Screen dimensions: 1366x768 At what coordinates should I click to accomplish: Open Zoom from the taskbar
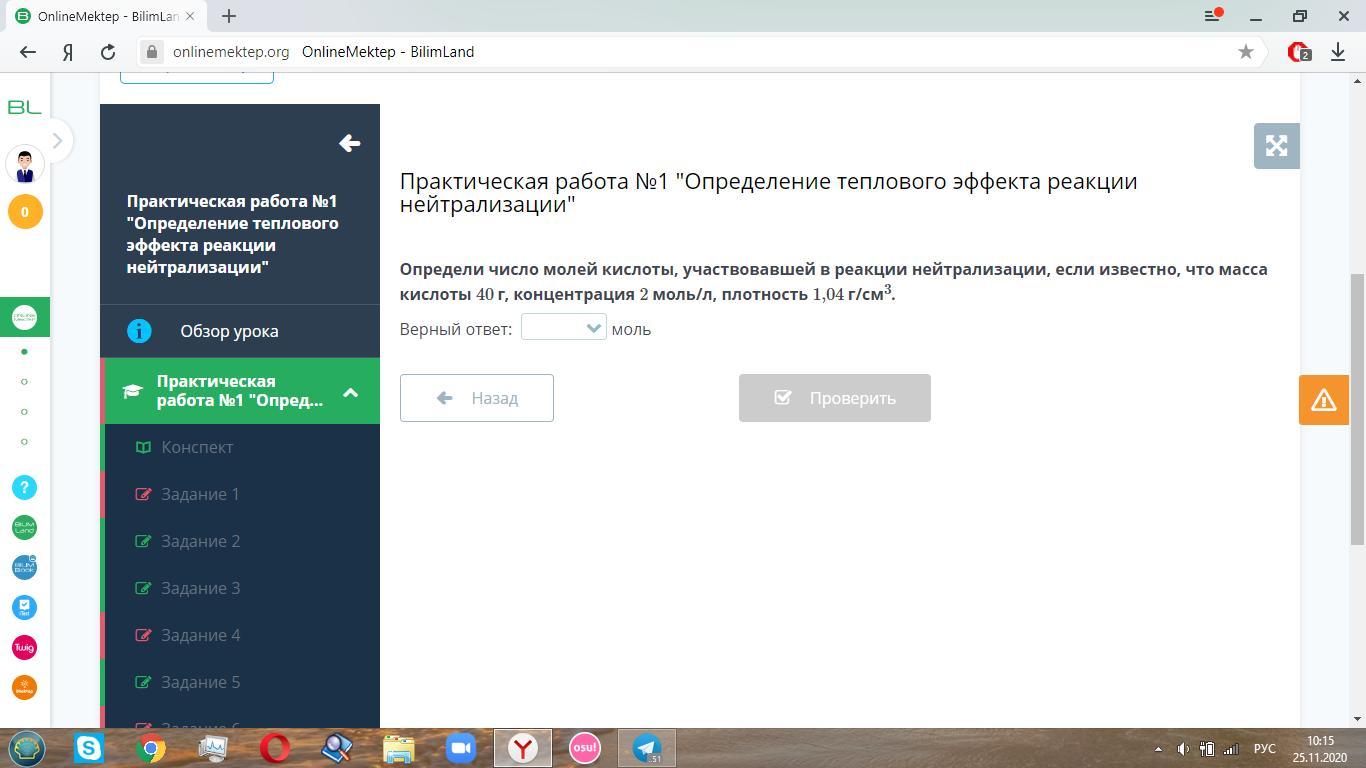pyautogui.click(x=461, y=748)
